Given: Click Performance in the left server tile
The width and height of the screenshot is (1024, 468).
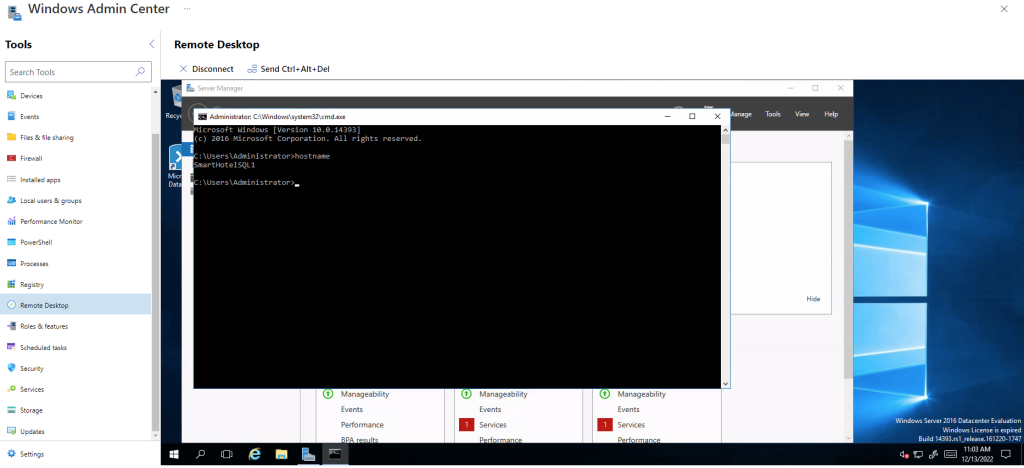Looking at the screenshot, I should coord(362,425).
